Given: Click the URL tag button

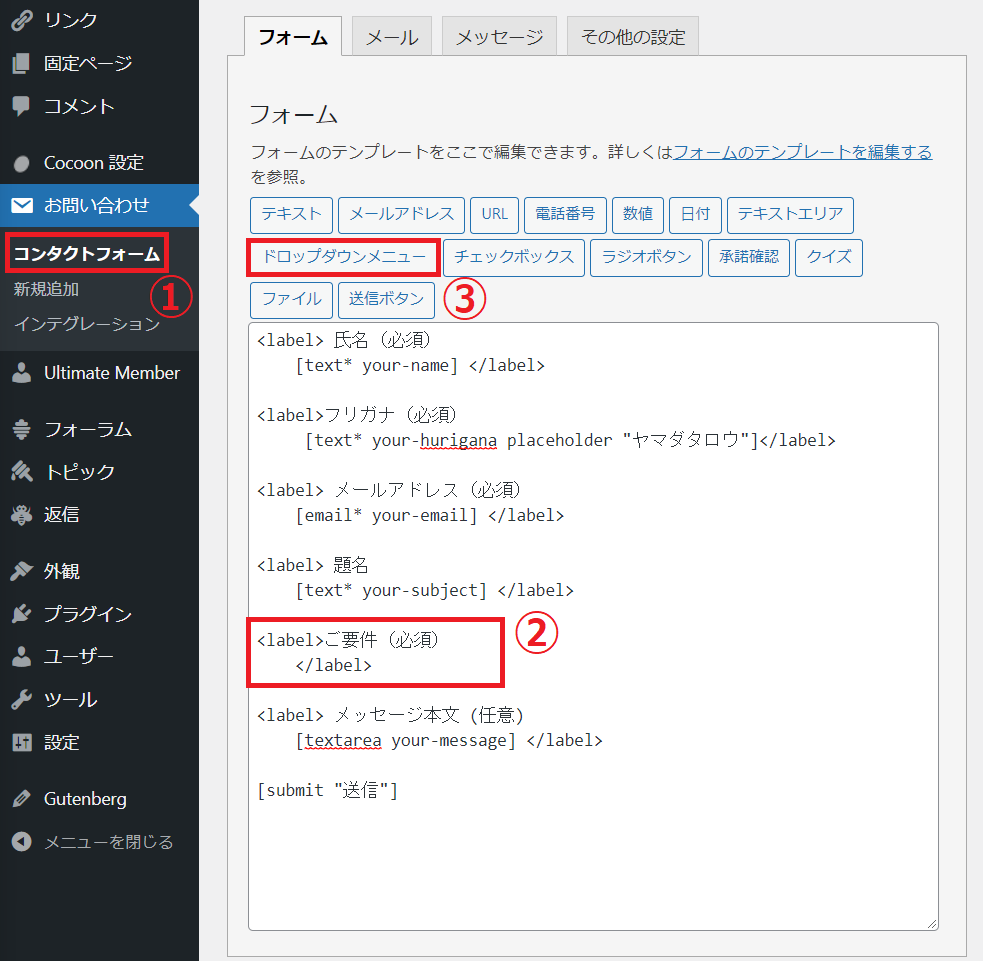Looking at the screenshot, I should click(495, 214).
